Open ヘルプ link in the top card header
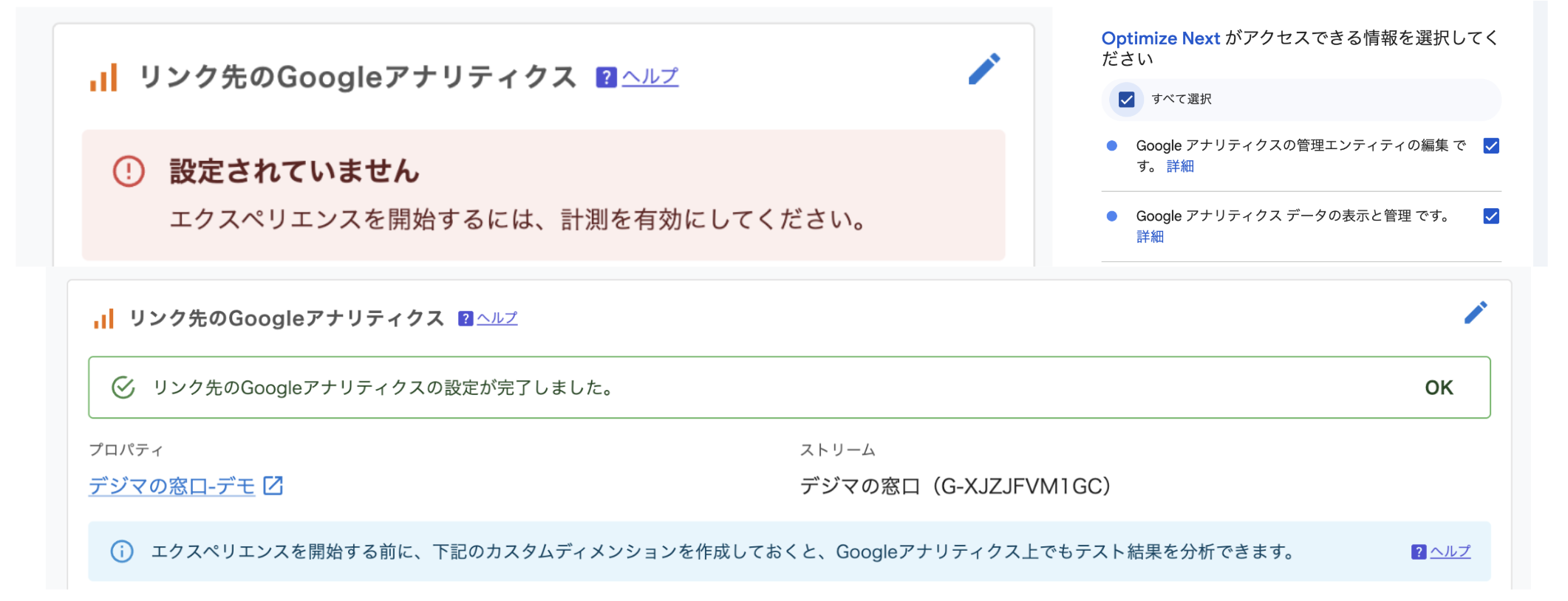1568x601 pixels. pyautogui.click(x=650, y=77)
